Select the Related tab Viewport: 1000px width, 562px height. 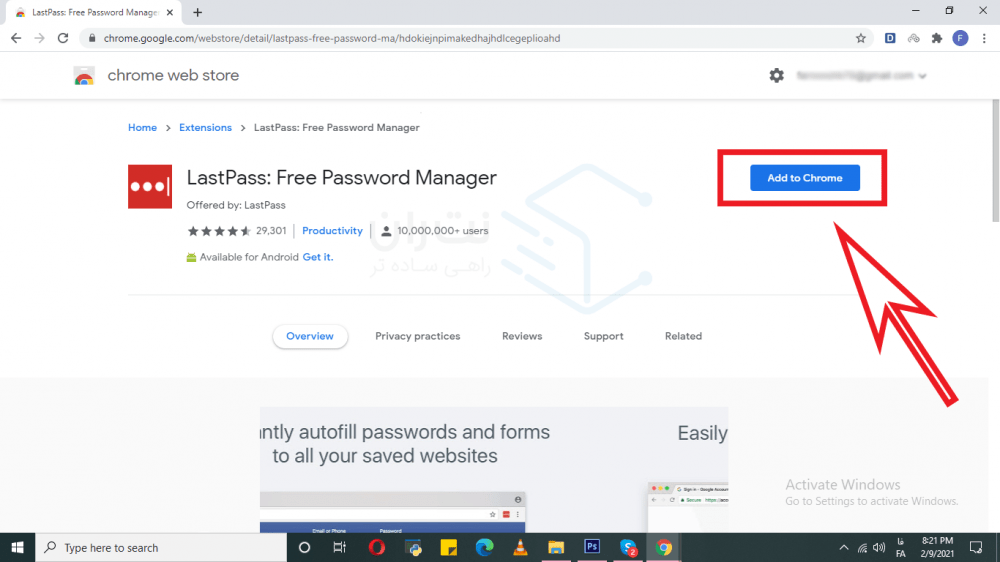(683, 336)
